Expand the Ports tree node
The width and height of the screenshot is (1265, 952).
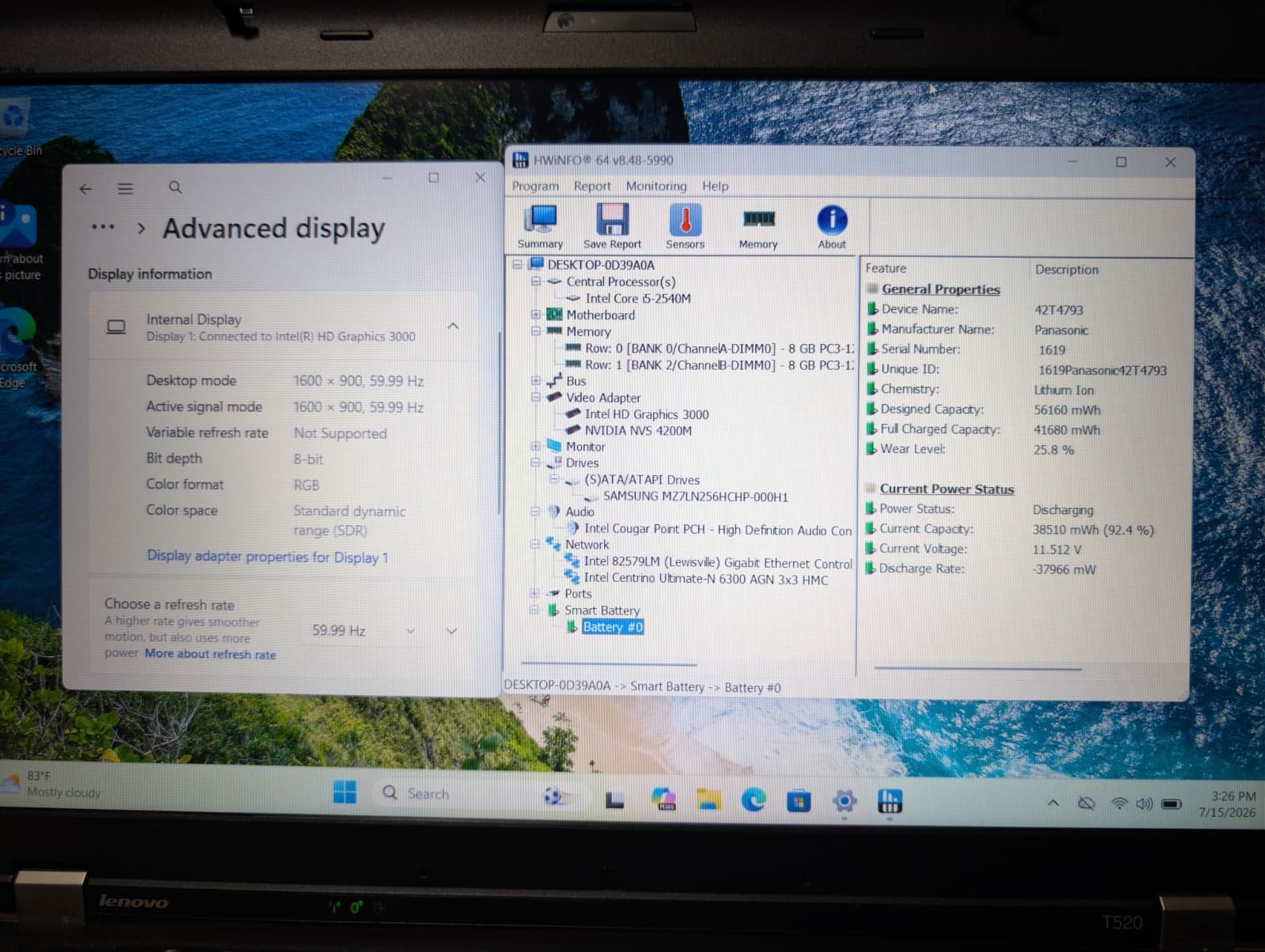coord(534,594)
